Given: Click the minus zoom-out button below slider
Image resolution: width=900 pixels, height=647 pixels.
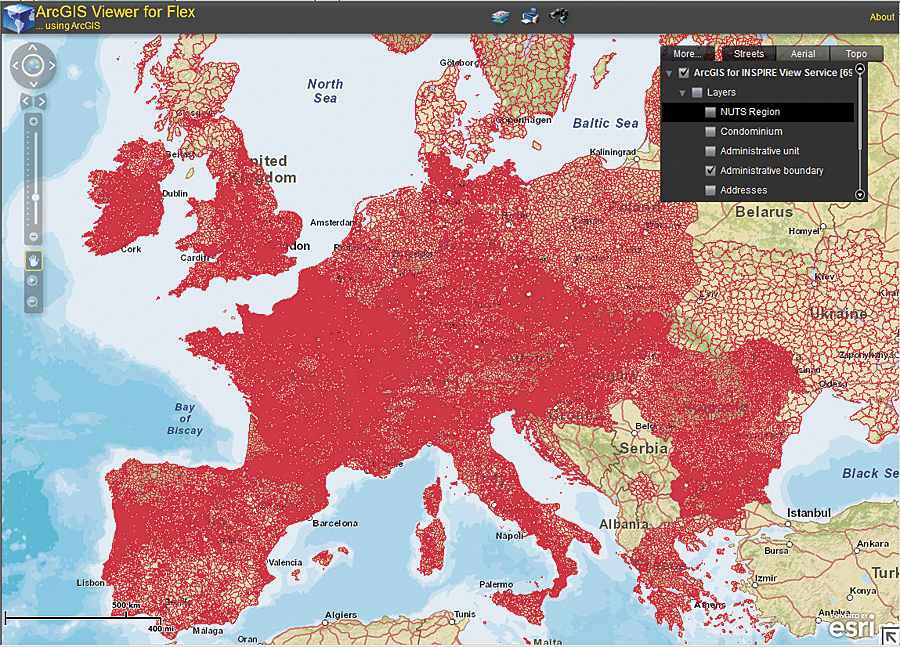Looking at the screenshot, I should click(33, 237).
